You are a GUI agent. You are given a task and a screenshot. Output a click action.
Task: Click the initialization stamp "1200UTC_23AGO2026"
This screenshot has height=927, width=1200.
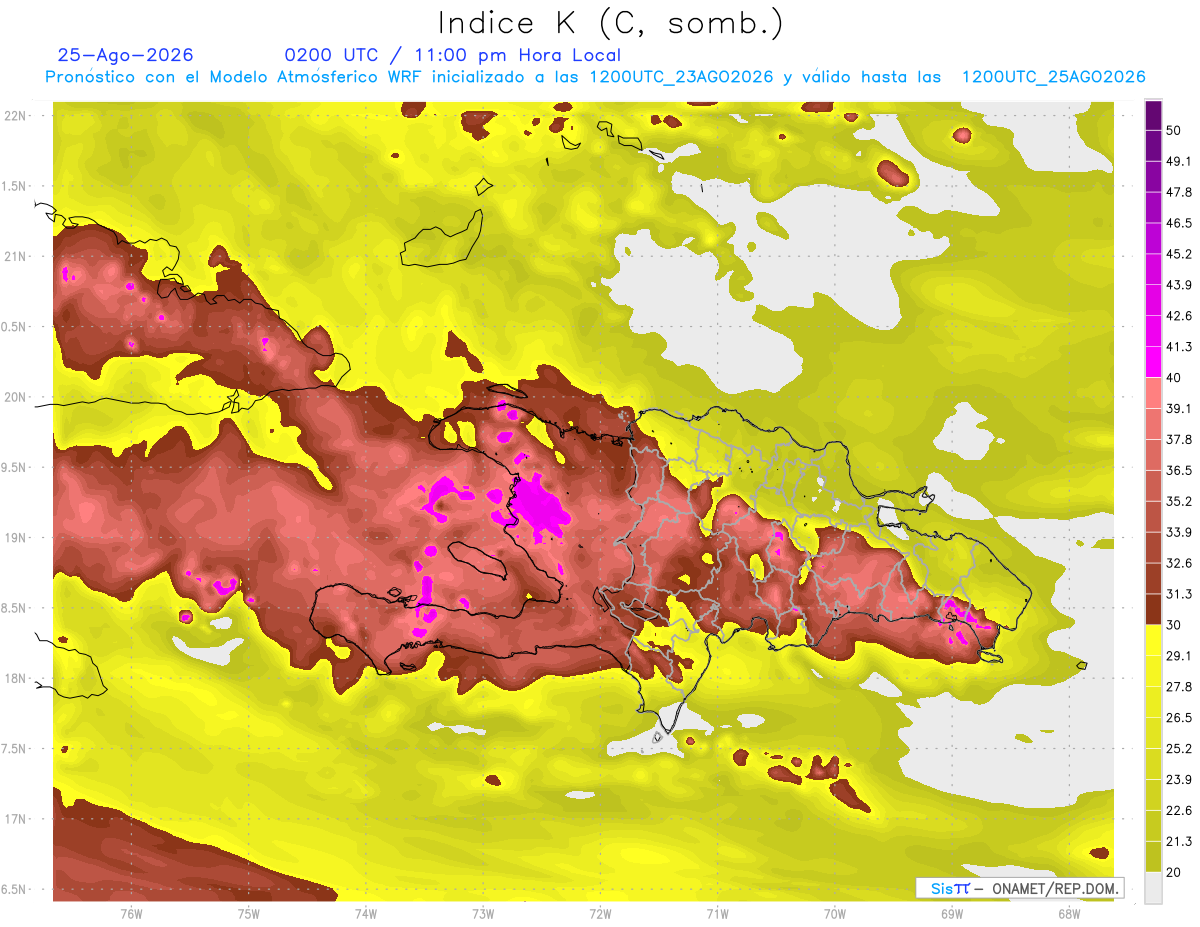click(x=681, y=77)
